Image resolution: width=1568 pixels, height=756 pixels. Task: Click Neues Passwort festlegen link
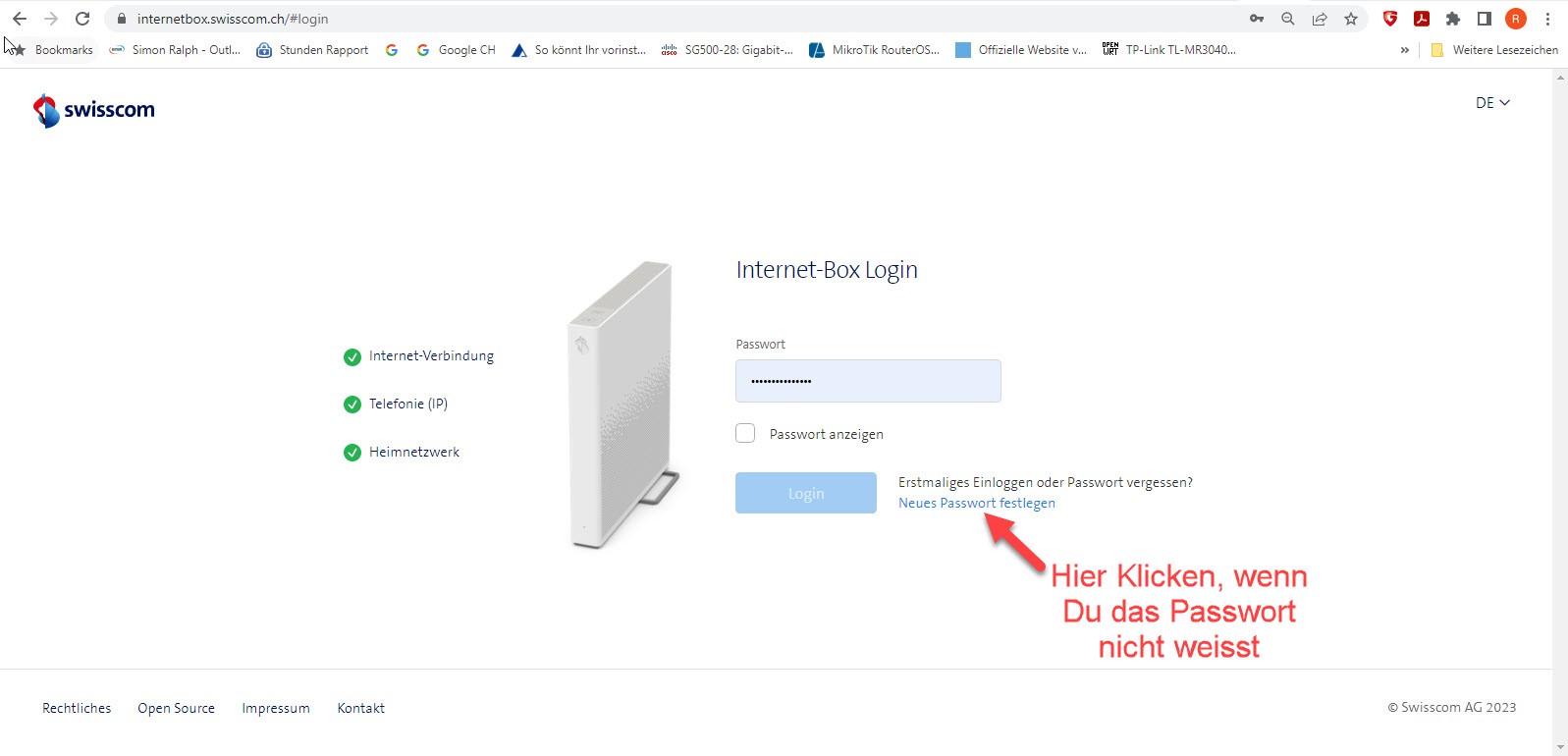point(977,503)
